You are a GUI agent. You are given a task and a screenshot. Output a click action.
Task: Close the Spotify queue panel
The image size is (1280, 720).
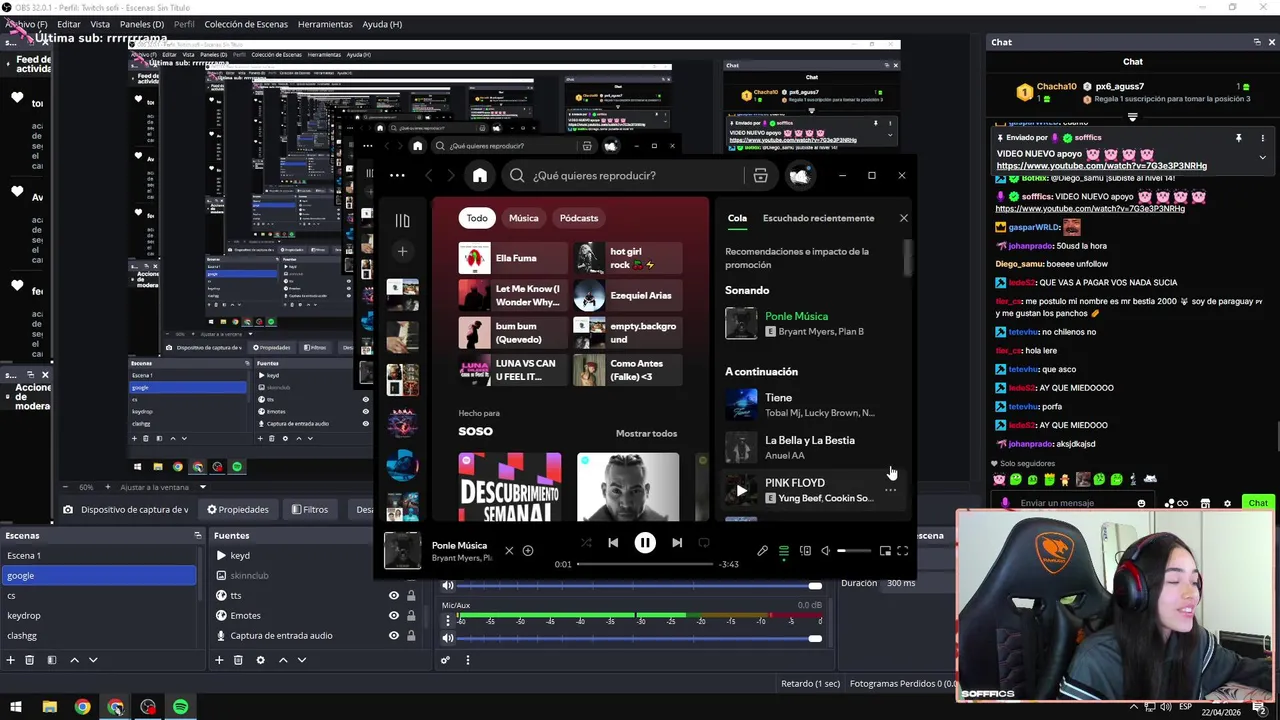[904, 218]
